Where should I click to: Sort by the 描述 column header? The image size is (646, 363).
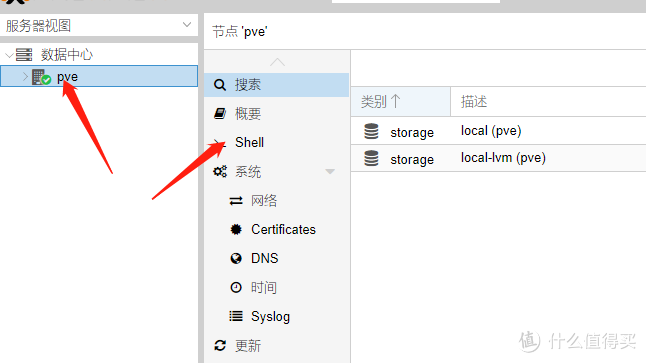(x=548, y=101)
